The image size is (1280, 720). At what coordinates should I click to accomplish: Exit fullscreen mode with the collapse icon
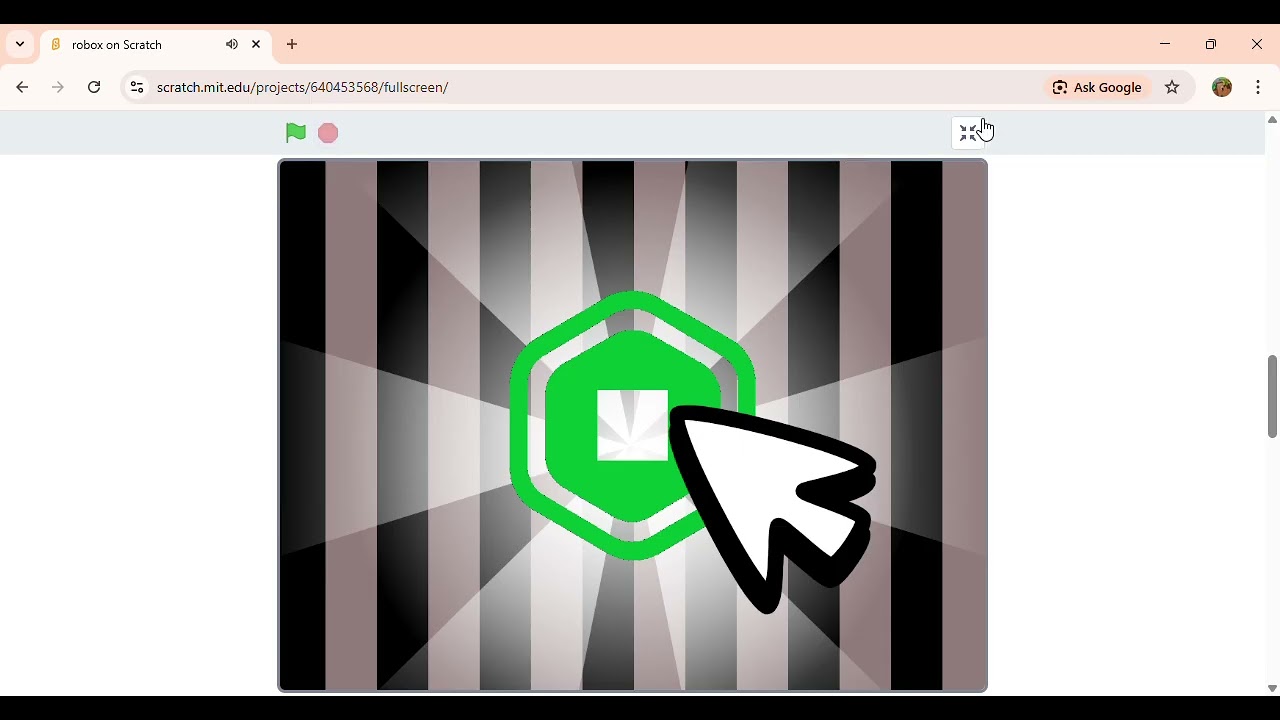tap(968, 133)
